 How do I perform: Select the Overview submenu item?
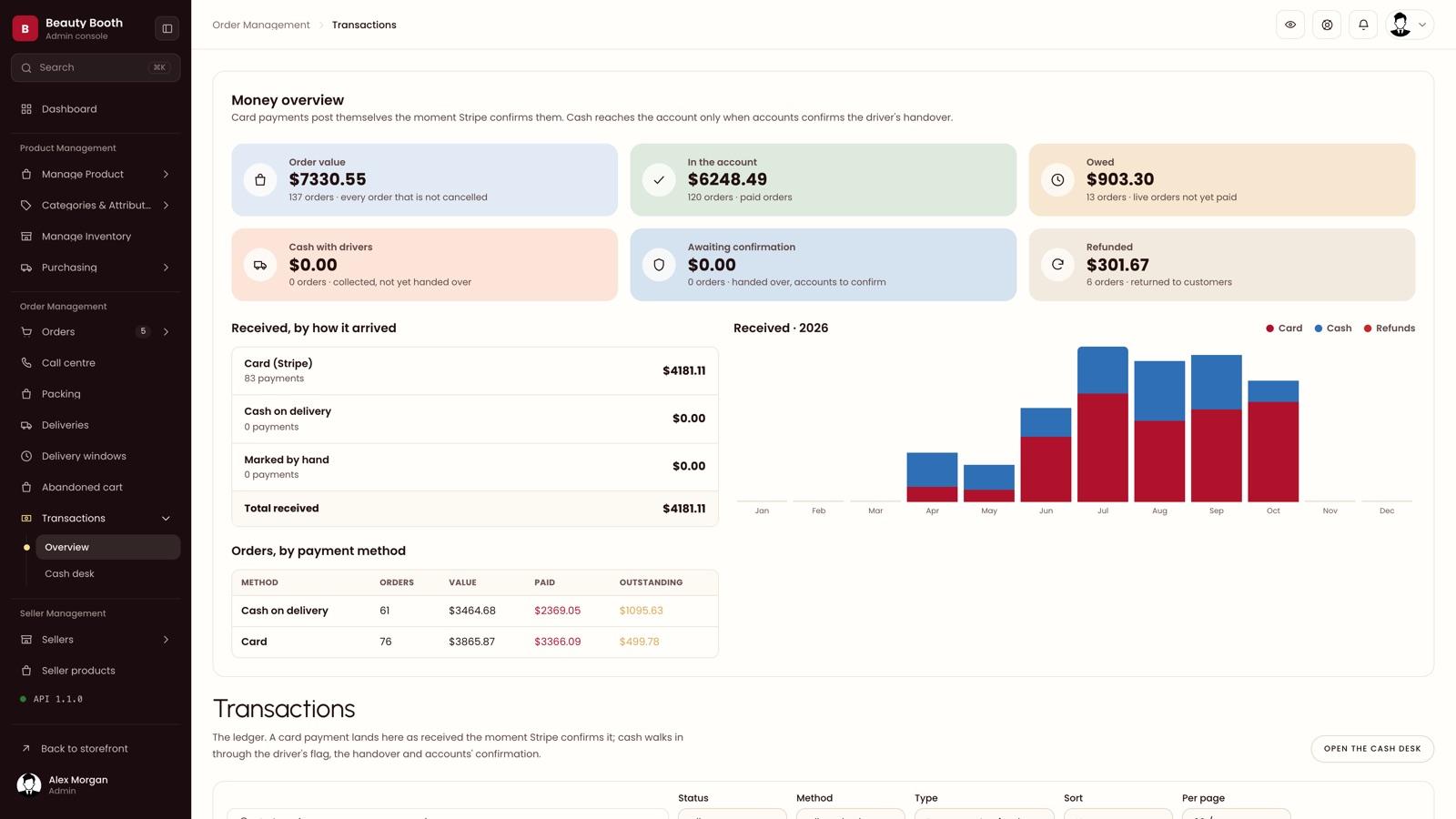107,547
